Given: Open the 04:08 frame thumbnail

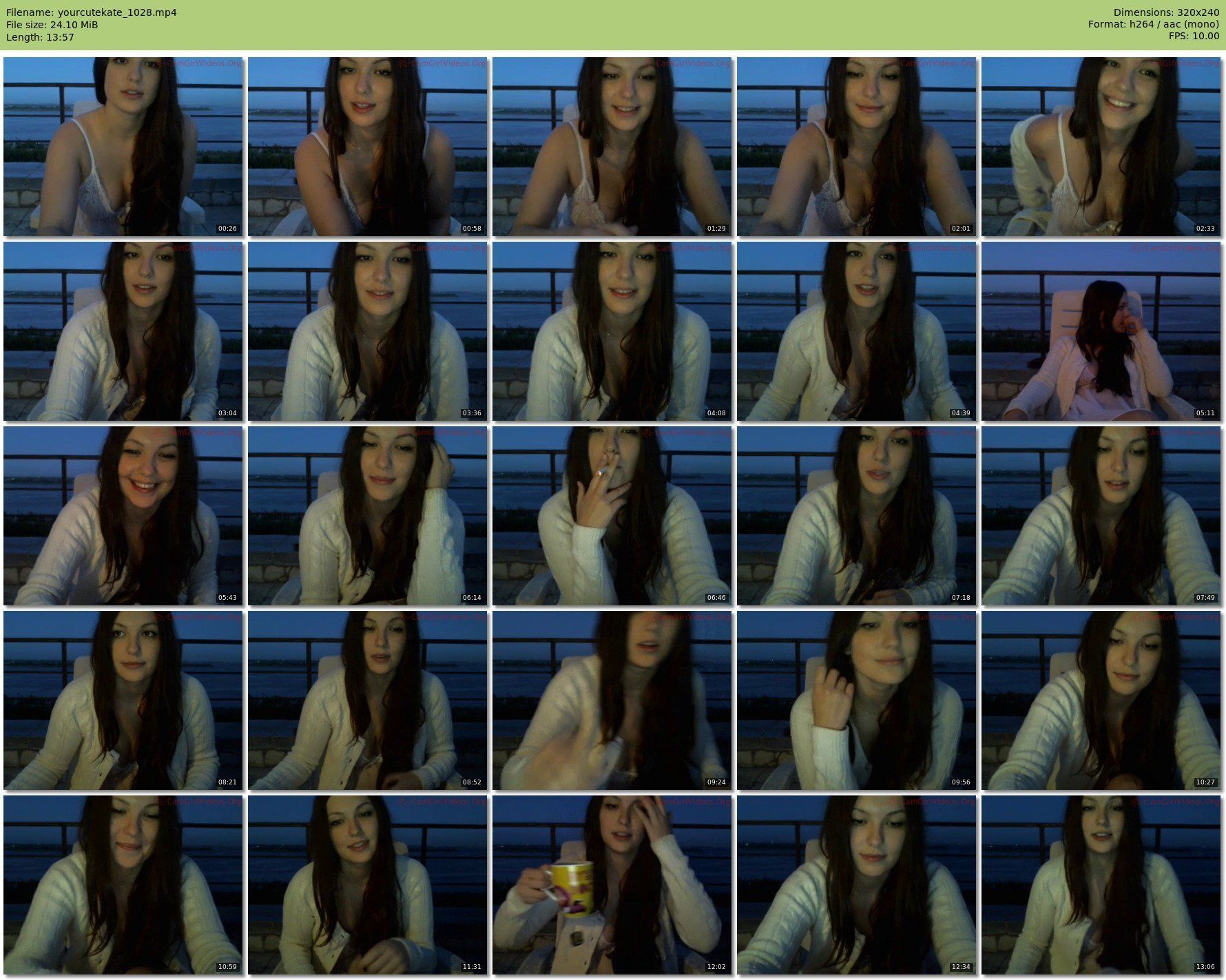Looking at the screenshot, I should [612, 331].
